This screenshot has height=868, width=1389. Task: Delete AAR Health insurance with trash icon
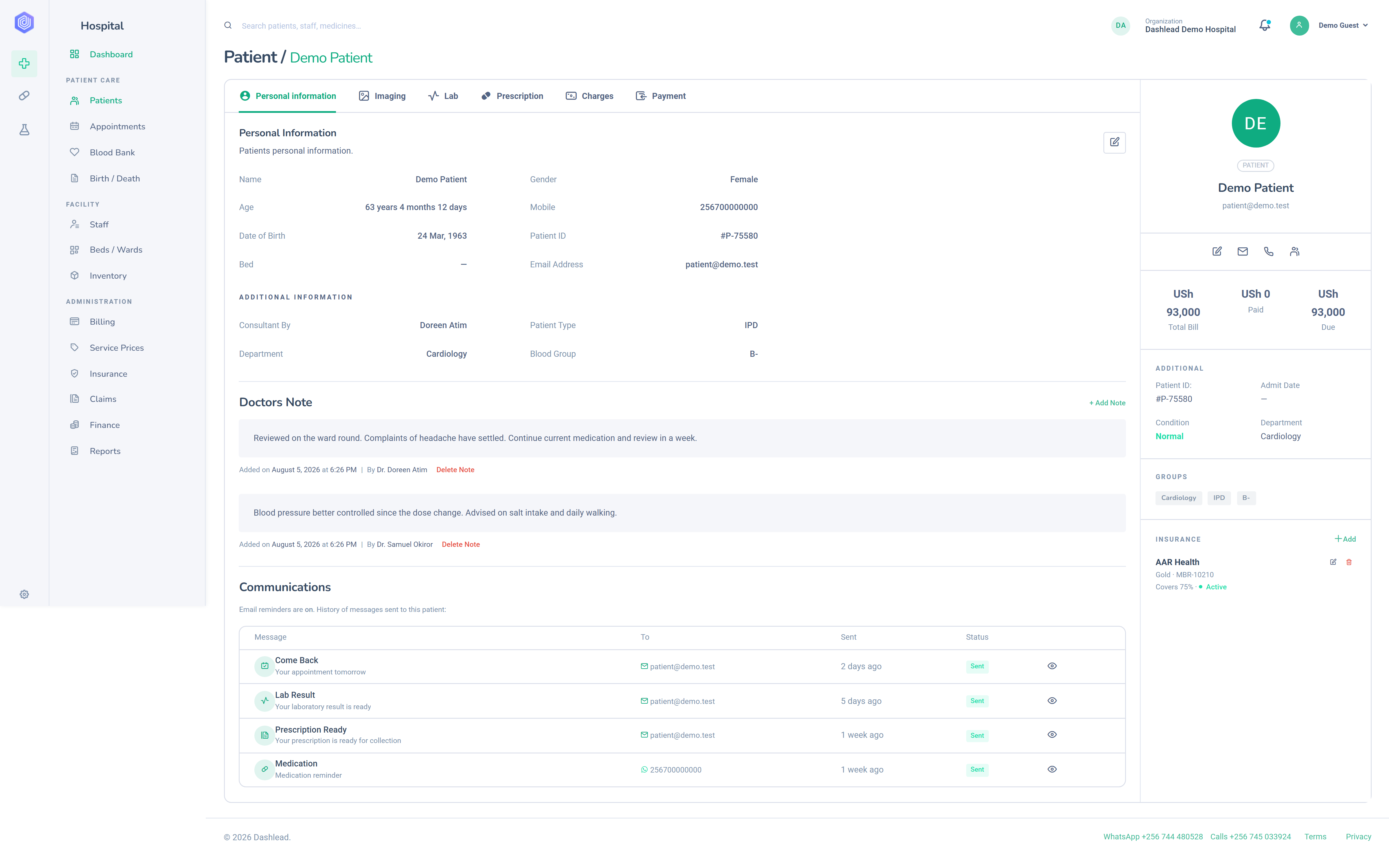[x=1349, y=562]
